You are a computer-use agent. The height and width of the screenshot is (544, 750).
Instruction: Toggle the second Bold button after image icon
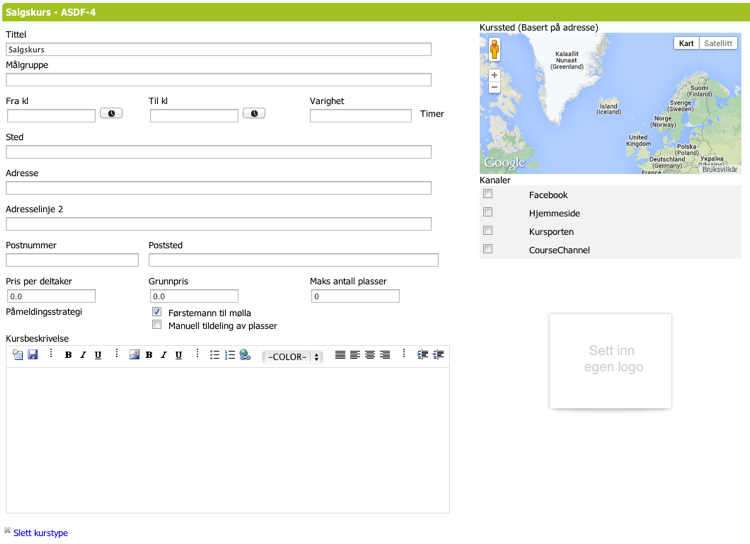click(x=149, y=355)
